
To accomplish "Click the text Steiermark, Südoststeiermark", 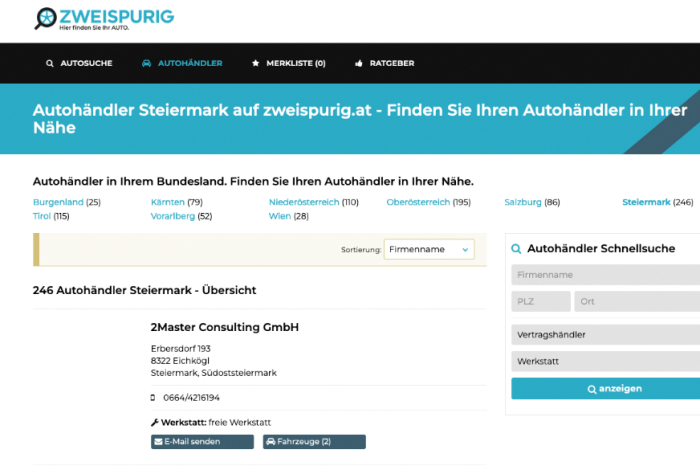I will click(x=213, y=373).
